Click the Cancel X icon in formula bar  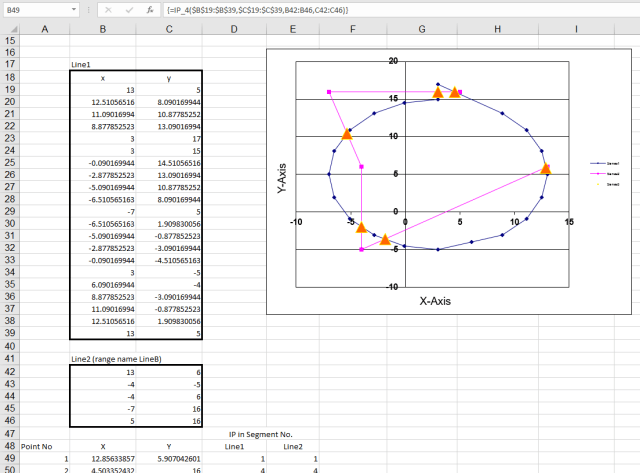(107, 9)
